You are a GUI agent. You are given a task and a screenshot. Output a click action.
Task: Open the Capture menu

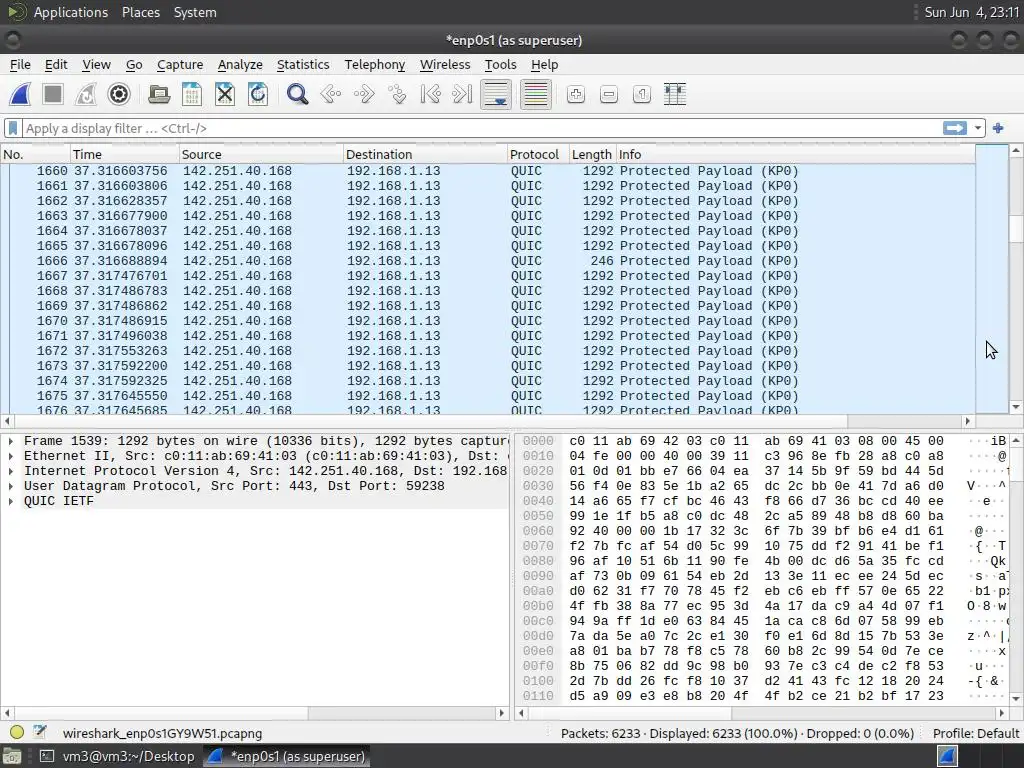pos(180,65)
